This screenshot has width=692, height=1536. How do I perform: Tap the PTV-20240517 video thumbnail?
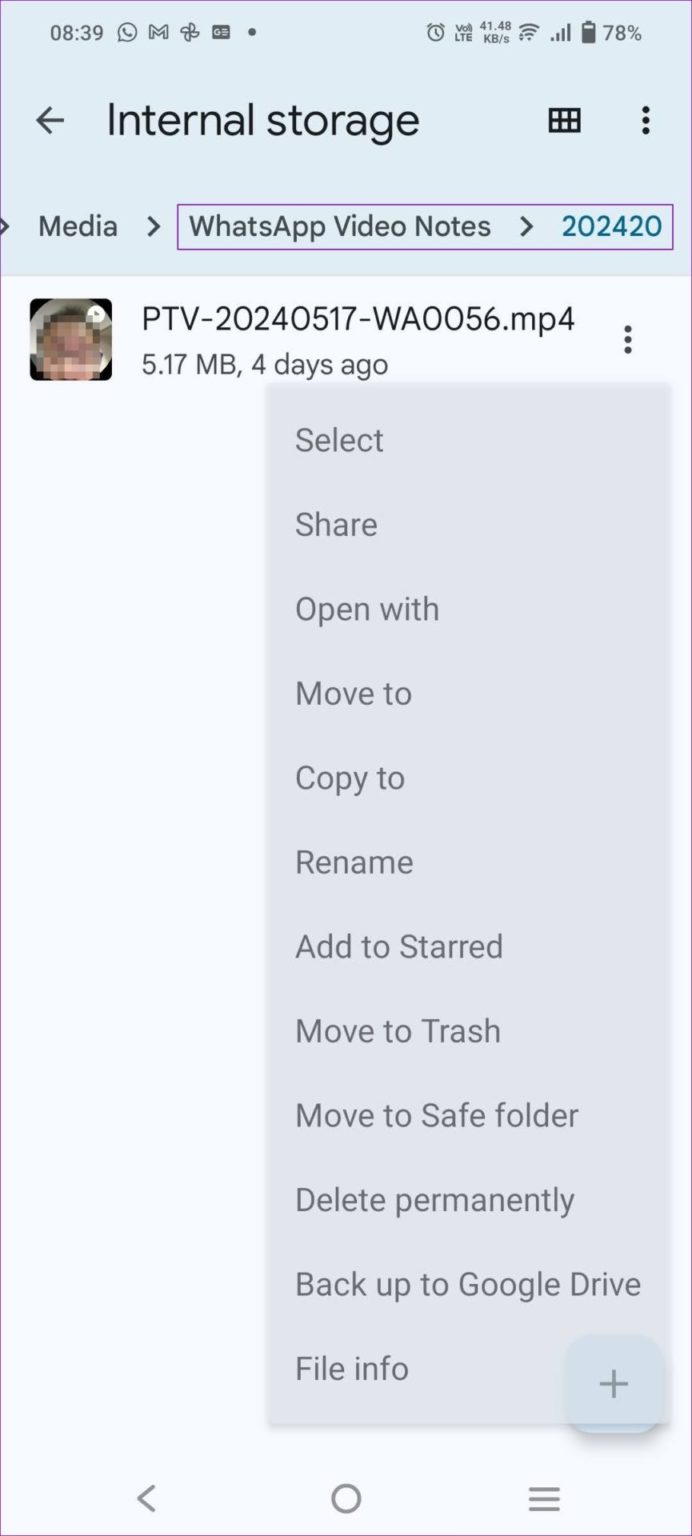coord(70,339)
